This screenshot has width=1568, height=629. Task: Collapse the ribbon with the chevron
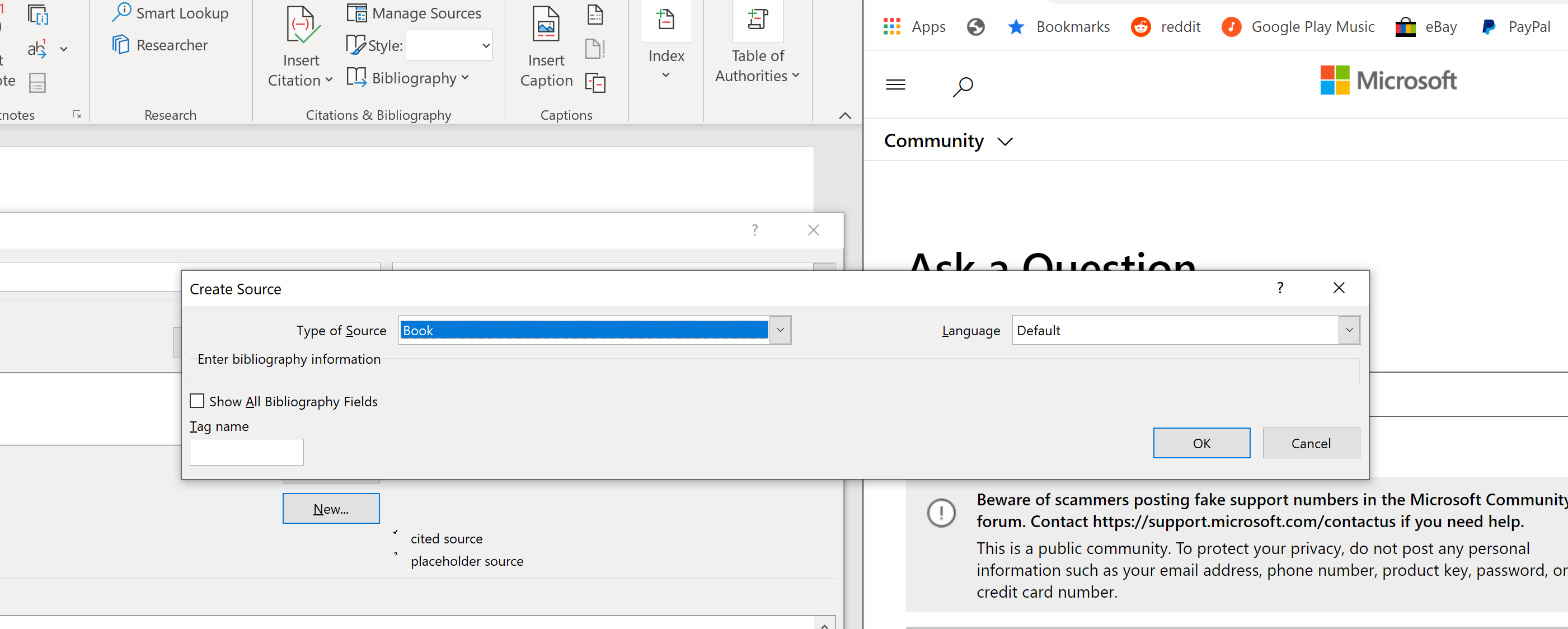coord(844,116)
